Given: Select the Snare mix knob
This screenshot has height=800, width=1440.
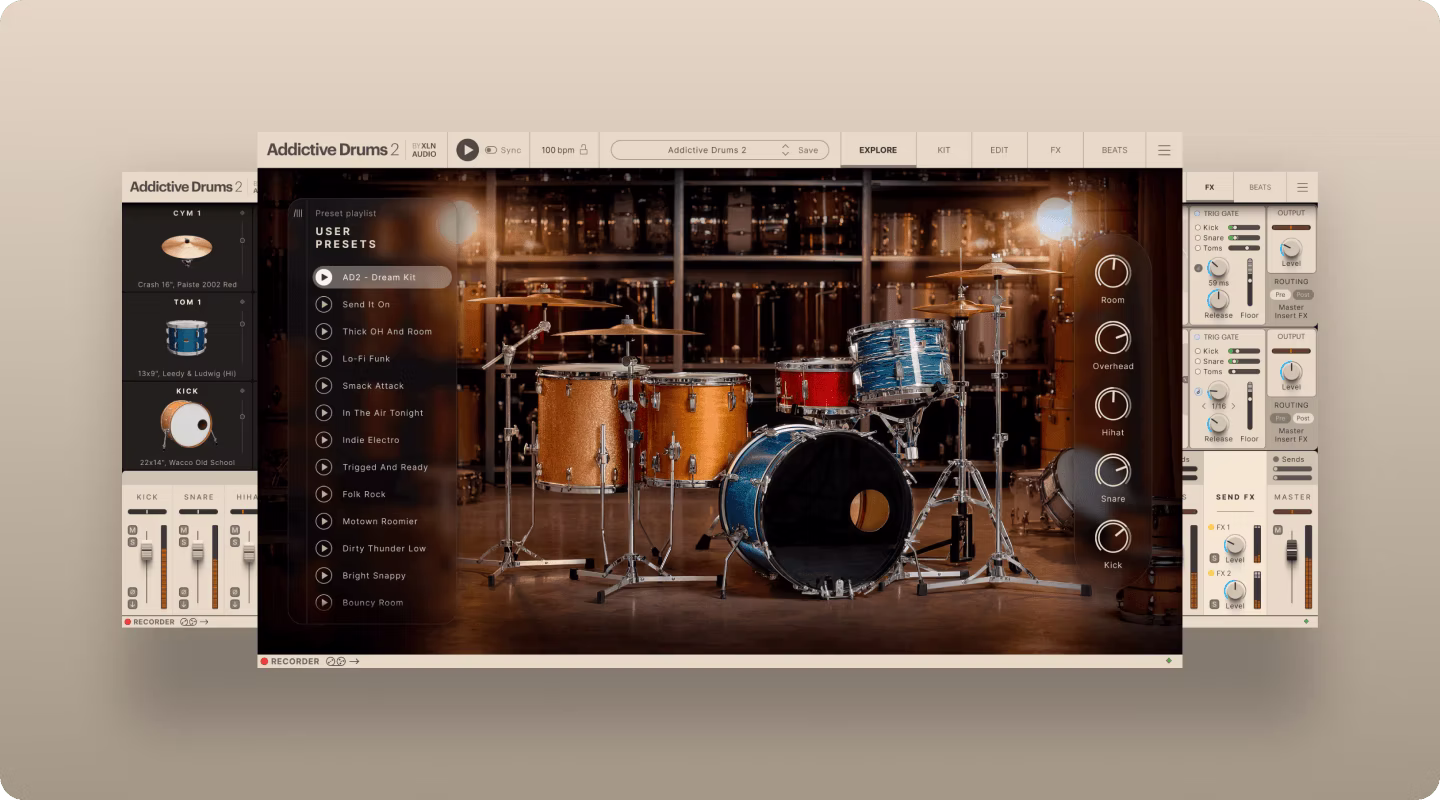Looking at the screenshot, I should (1112, 470).
